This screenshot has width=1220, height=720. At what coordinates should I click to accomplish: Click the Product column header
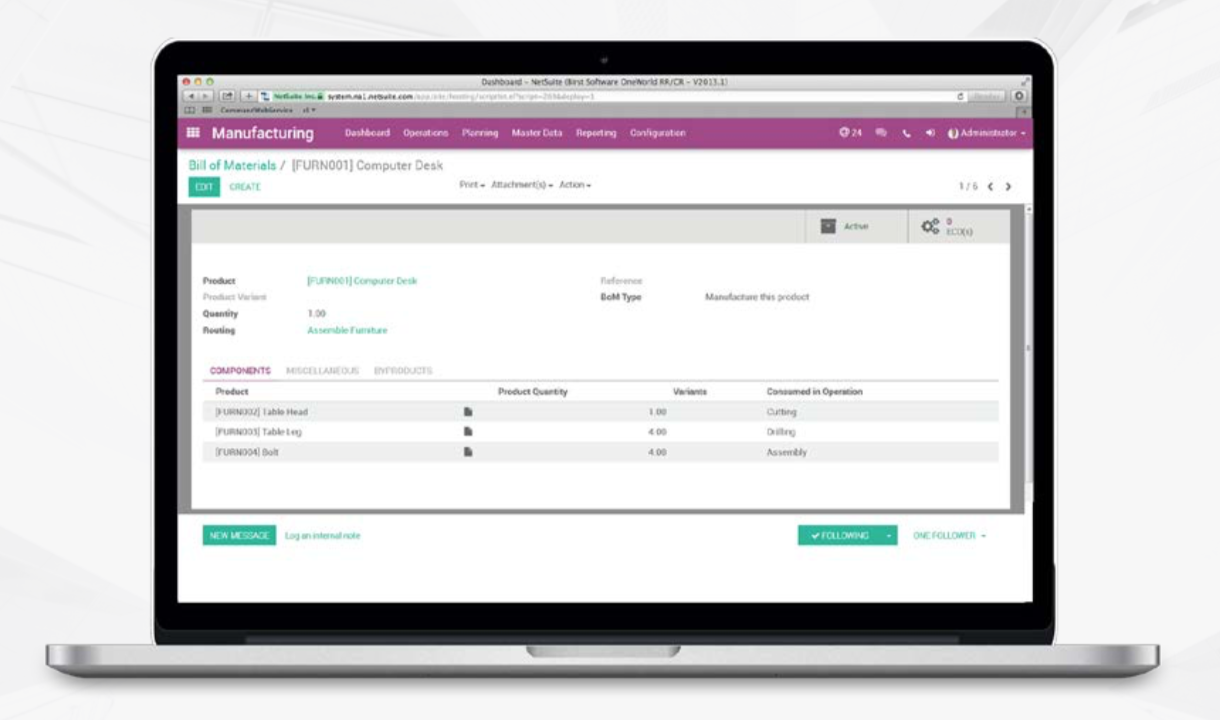click(x=232, y=392)
